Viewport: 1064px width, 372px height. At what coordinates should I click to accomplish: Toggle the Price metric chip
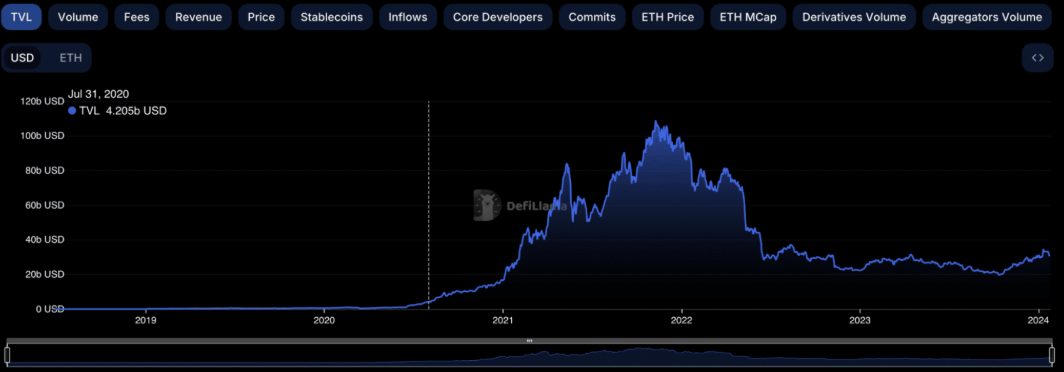coord(261,17)
